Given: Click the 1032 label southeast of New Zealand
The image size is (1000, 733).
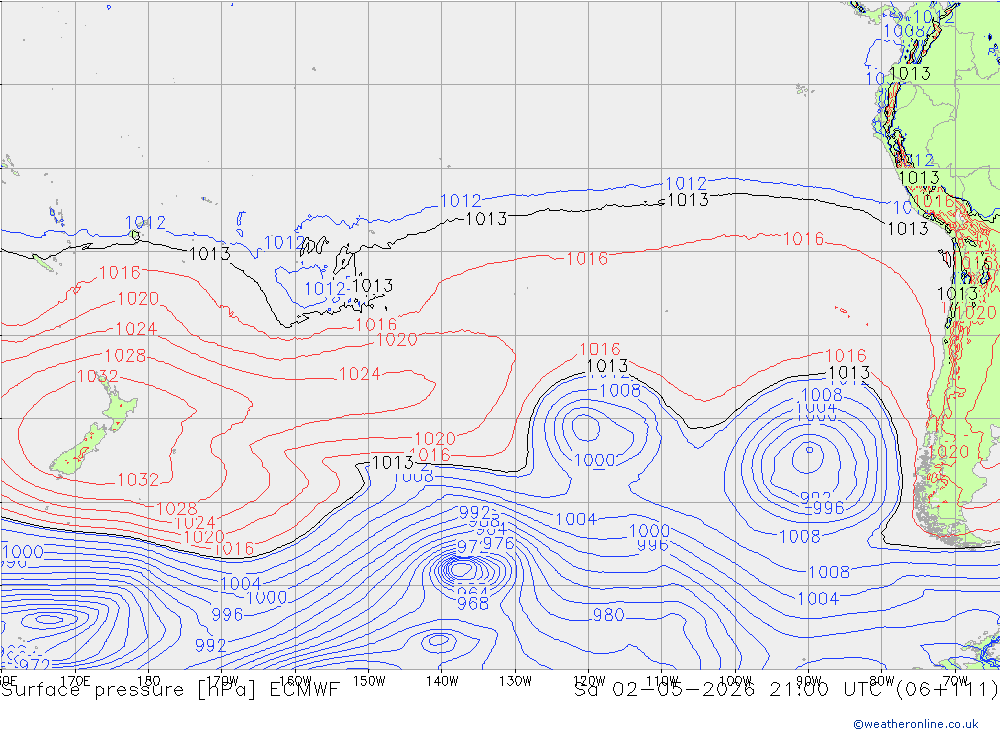Looking at the screenshot, I should 138,480.
